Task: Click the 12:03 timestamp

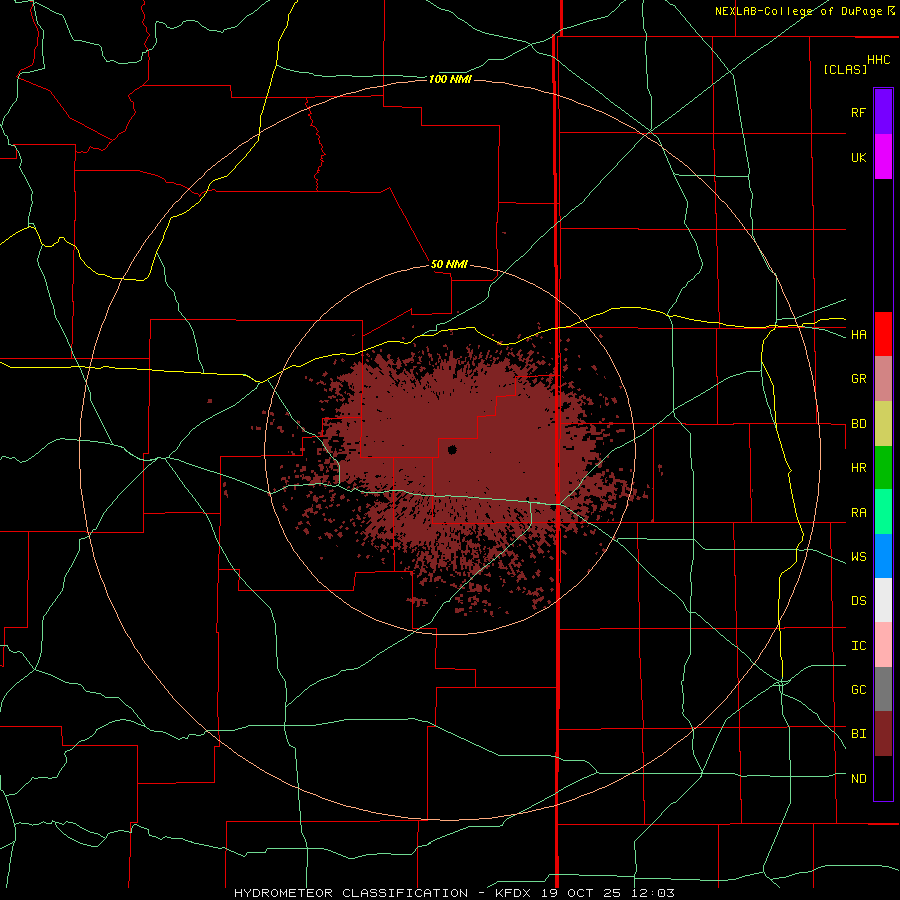Action: tap(653, 893)
